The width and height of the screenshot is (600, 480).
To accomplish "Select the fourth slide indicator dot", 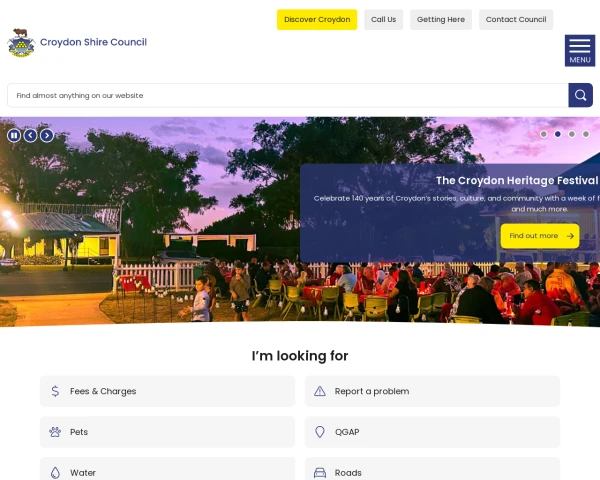I will pos(586,134).
